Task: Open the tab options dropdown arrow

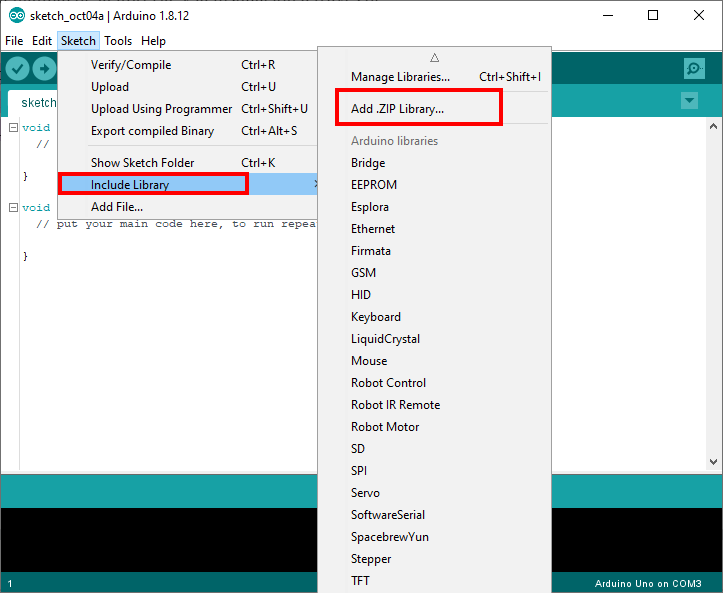Action: click(x=689, y=101)
